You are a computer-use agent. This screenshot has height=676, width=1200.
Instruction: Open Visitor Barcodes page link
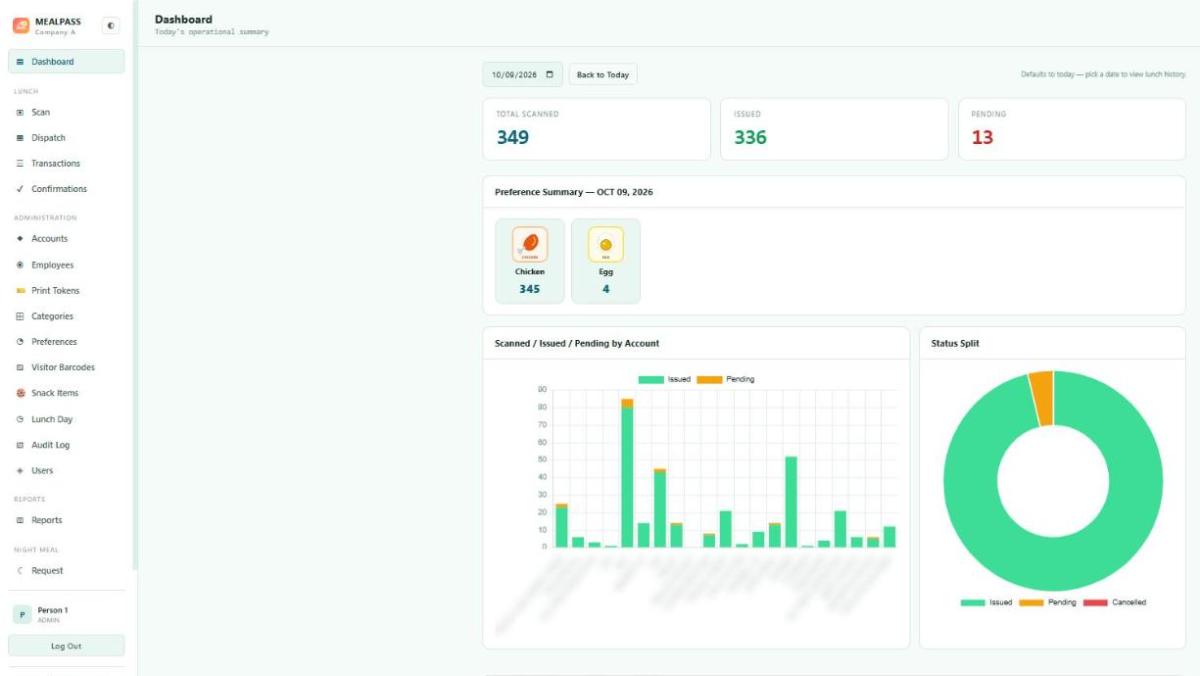(66, 368)
